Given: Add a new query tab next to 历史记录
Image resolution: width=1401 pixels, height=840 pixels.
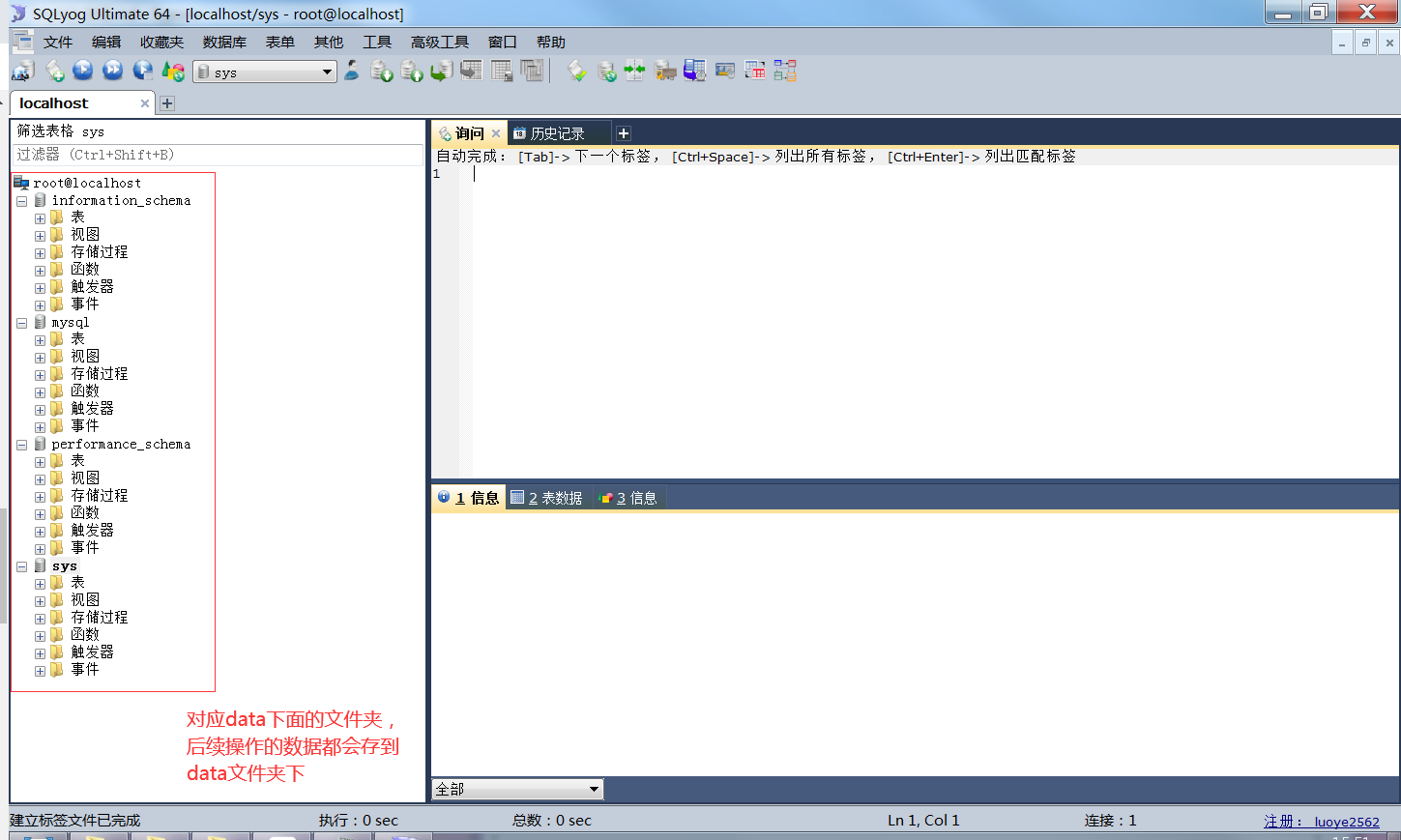Looking at the screenshot, I should 624,133.
